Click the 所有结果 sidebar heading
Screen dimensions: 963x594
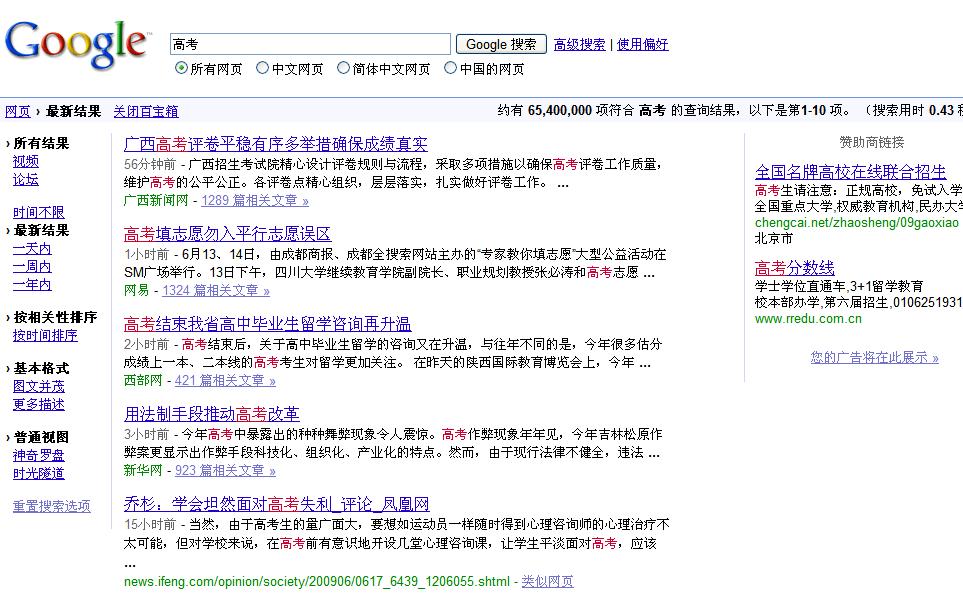pyautogui.click(x=41, y=143)
